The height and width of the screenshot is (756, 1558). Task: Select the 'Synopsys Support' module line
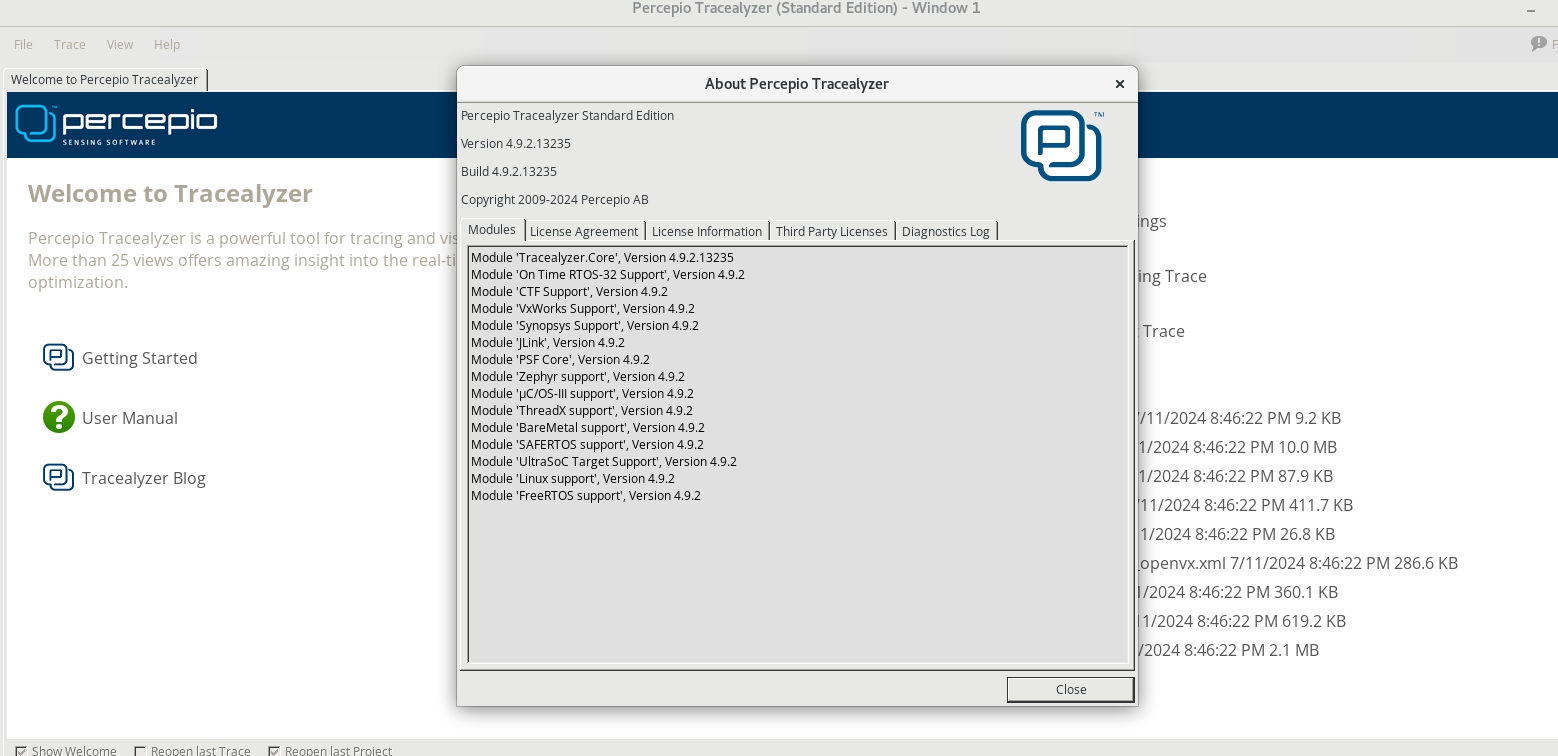(x=585, y=325)
